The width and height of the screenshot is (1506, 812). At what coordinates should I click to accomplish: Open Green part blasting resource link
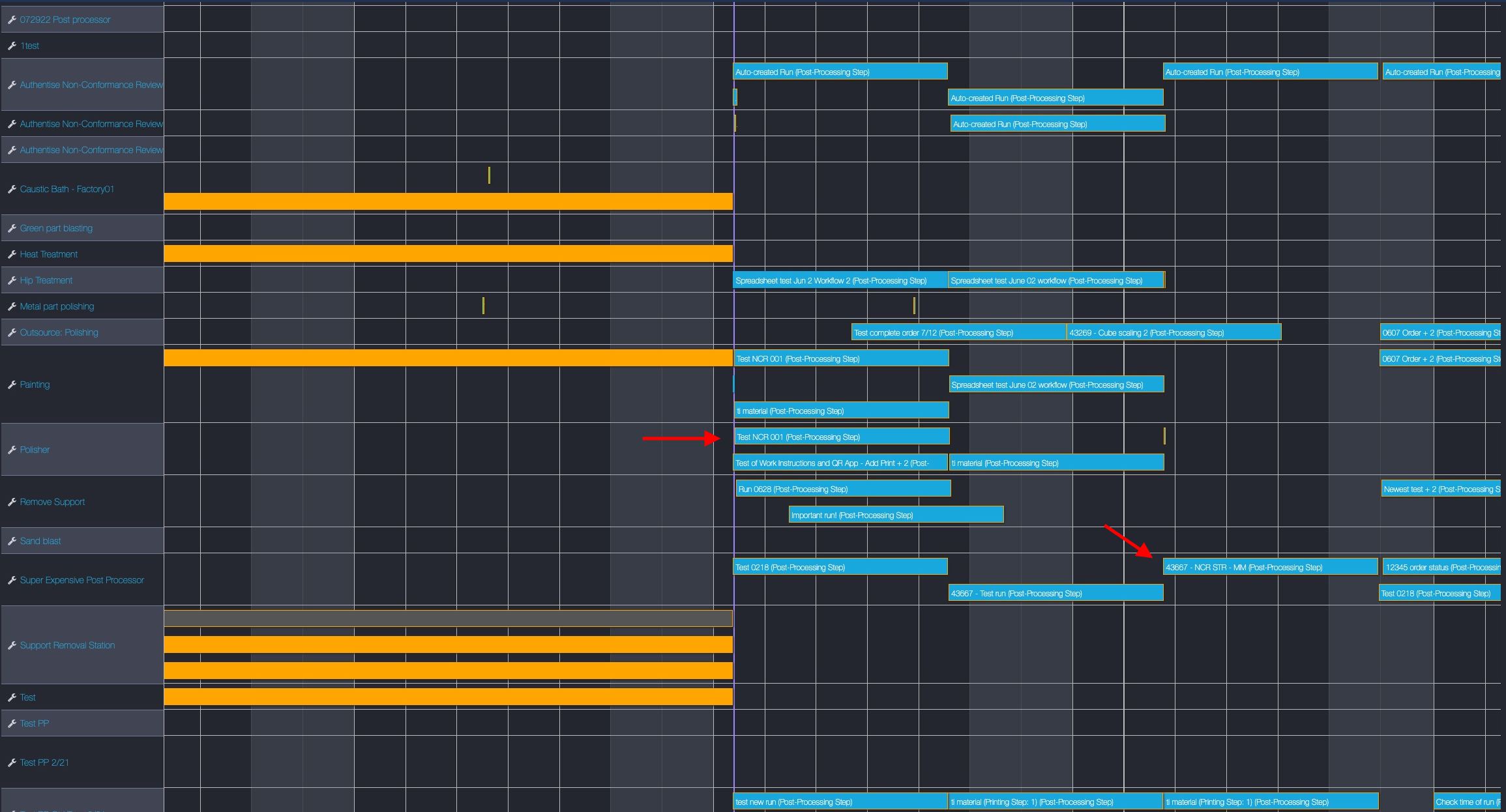[56, 228]
